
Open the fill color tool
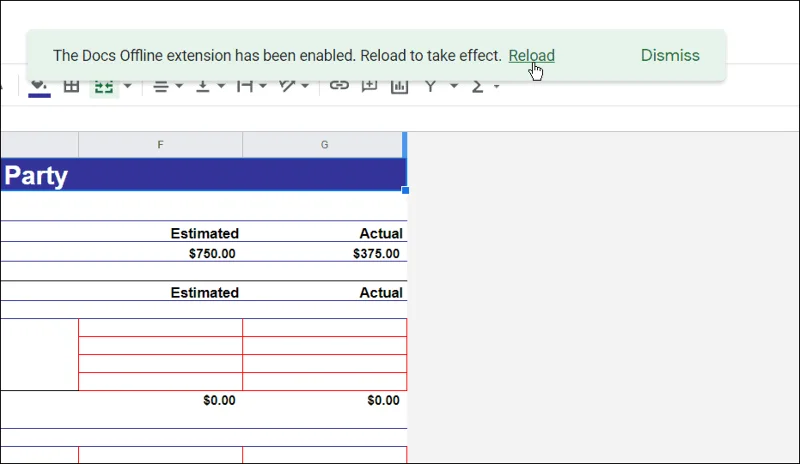tap(39, 86)
